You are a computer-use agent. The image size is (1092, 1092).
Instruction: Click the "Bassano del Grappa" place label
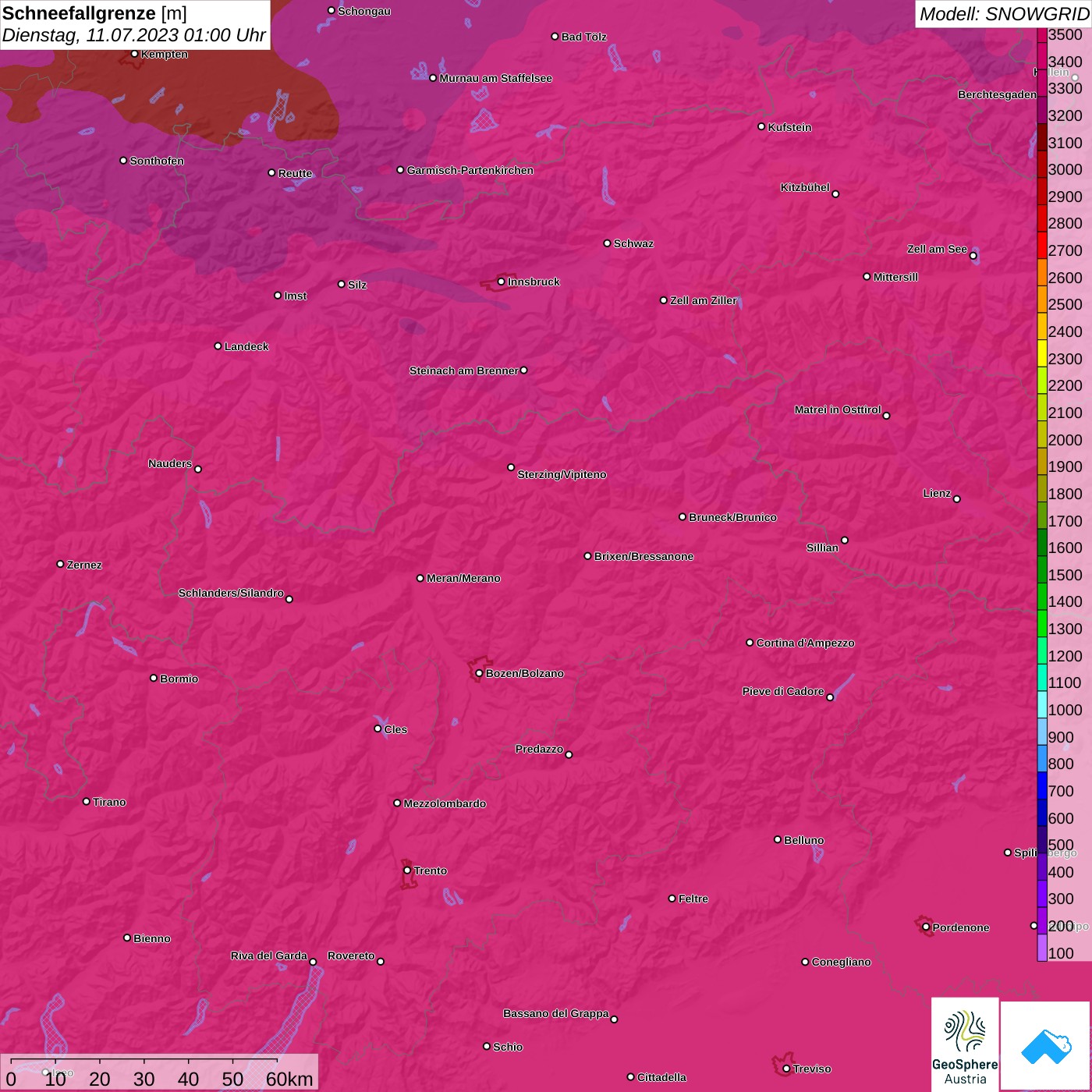[x=556, y=1013]
